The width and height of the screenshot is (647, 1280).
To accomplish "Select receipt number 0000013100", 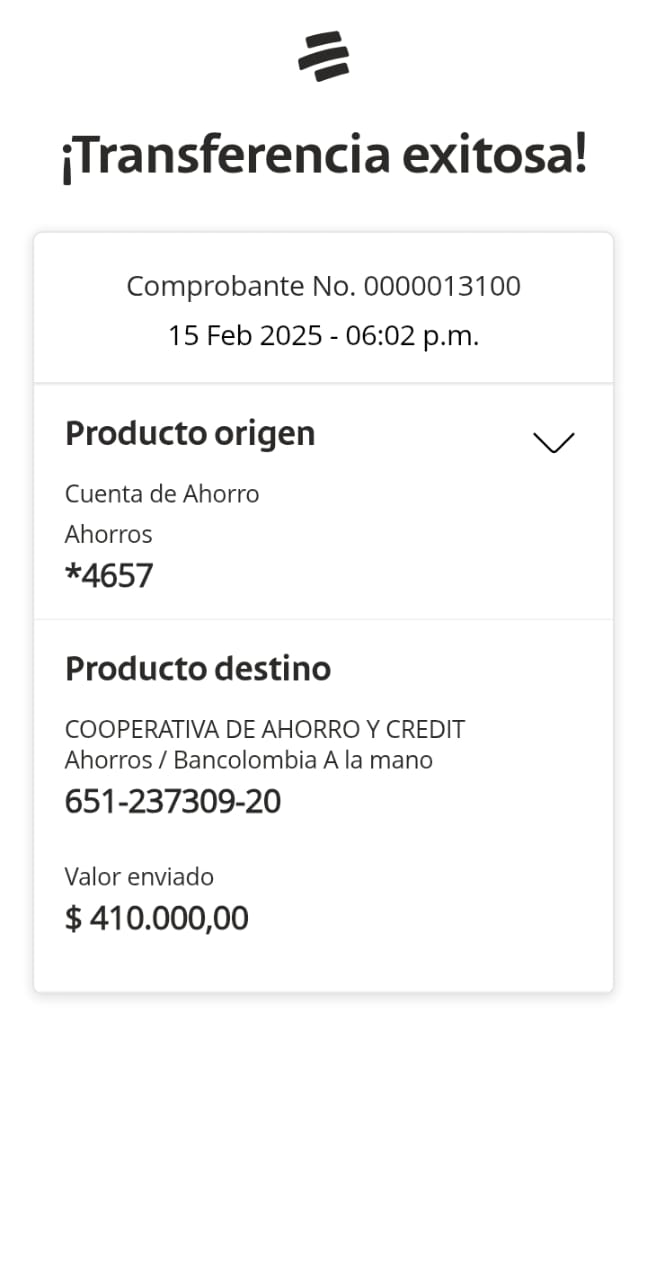I will click(x=442, y=287).
